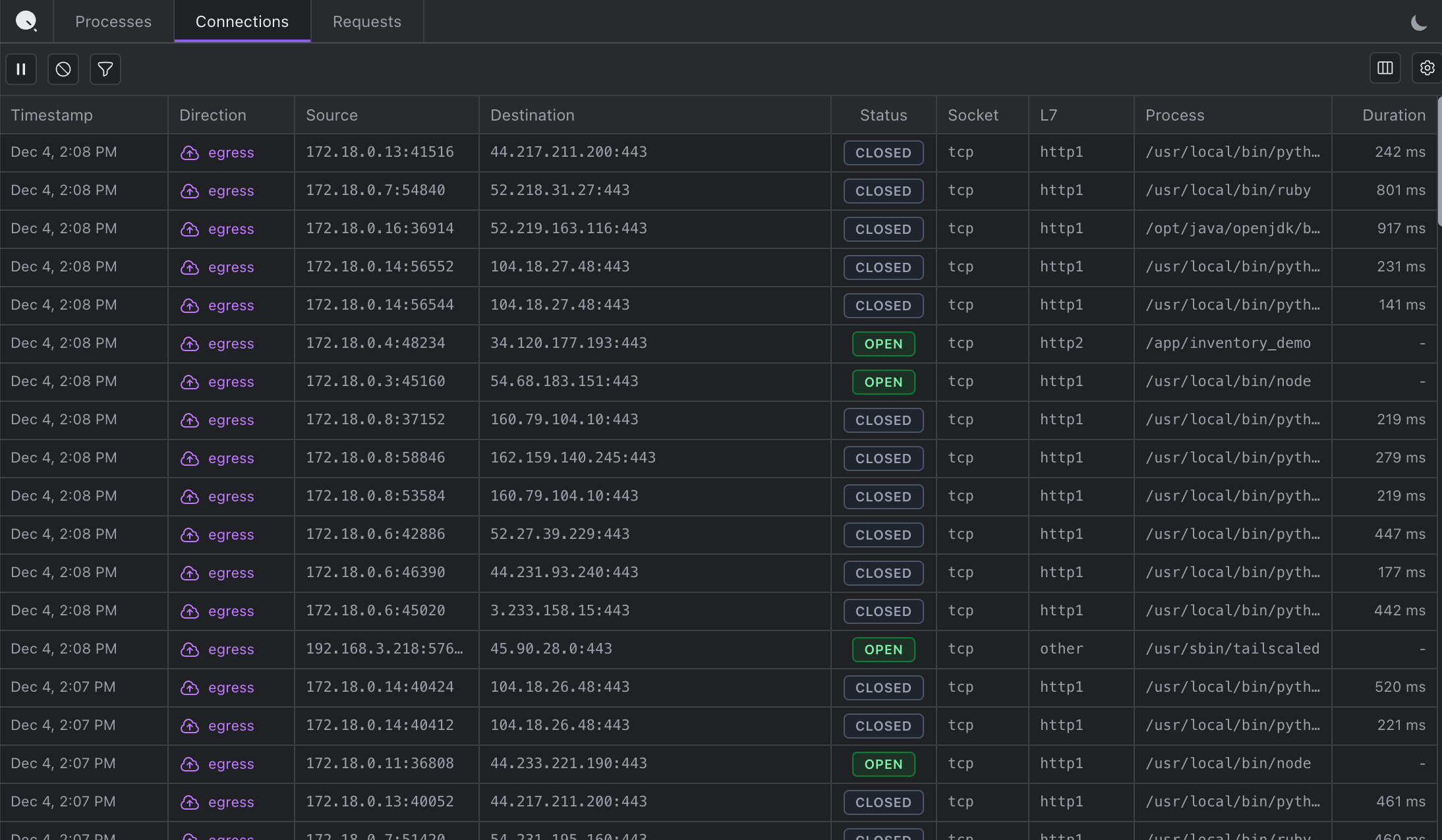The height and width of the screenshot is (840, 1442).
Task: Click CLOSED badge for /usr/local/bin/ruby row
Action: point(883,191)
